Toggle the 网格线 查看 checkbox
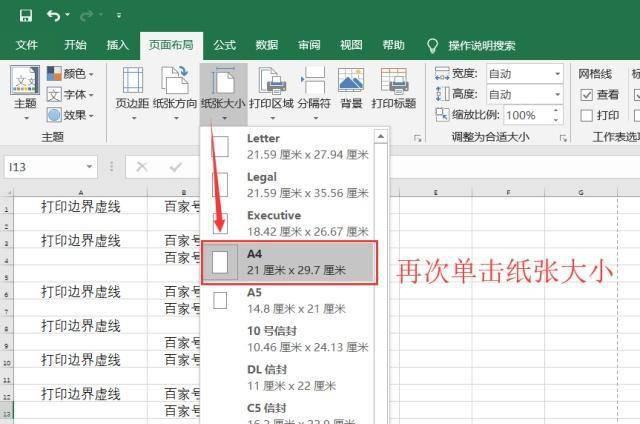The image size is (640, 424). pos(587,95)
